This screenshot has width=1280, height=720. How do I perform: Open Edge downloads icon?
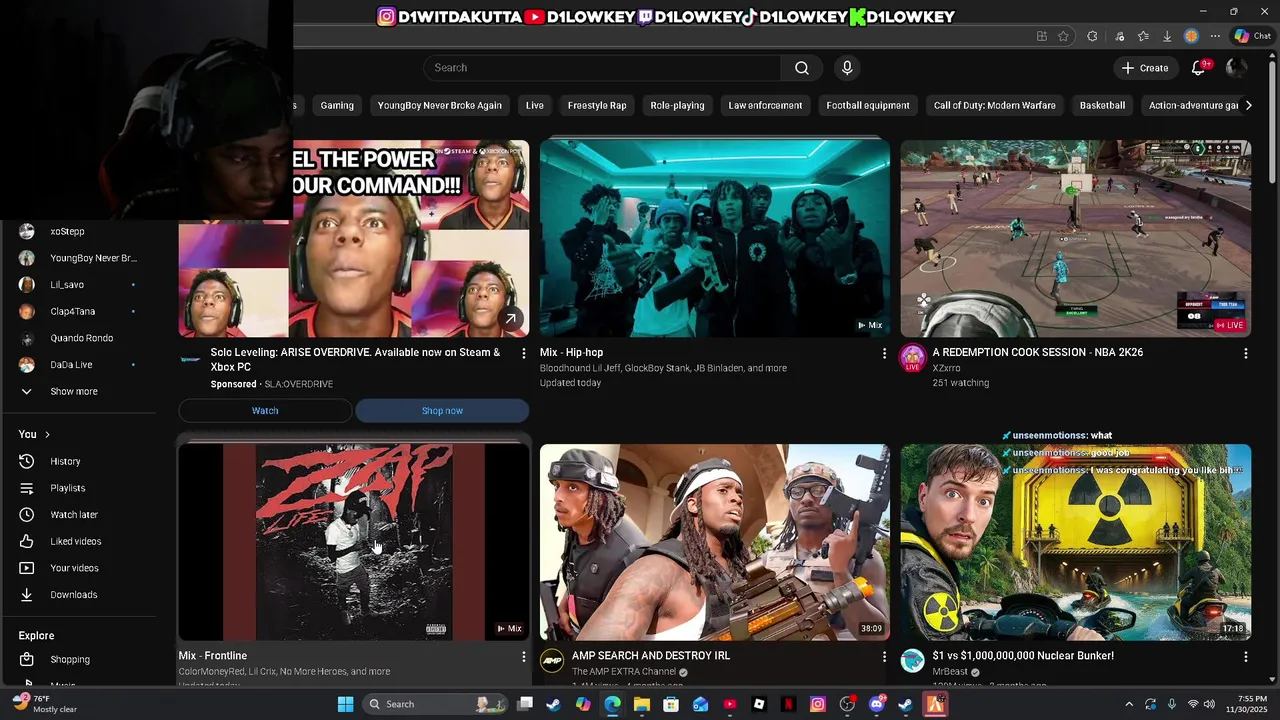1167,36
